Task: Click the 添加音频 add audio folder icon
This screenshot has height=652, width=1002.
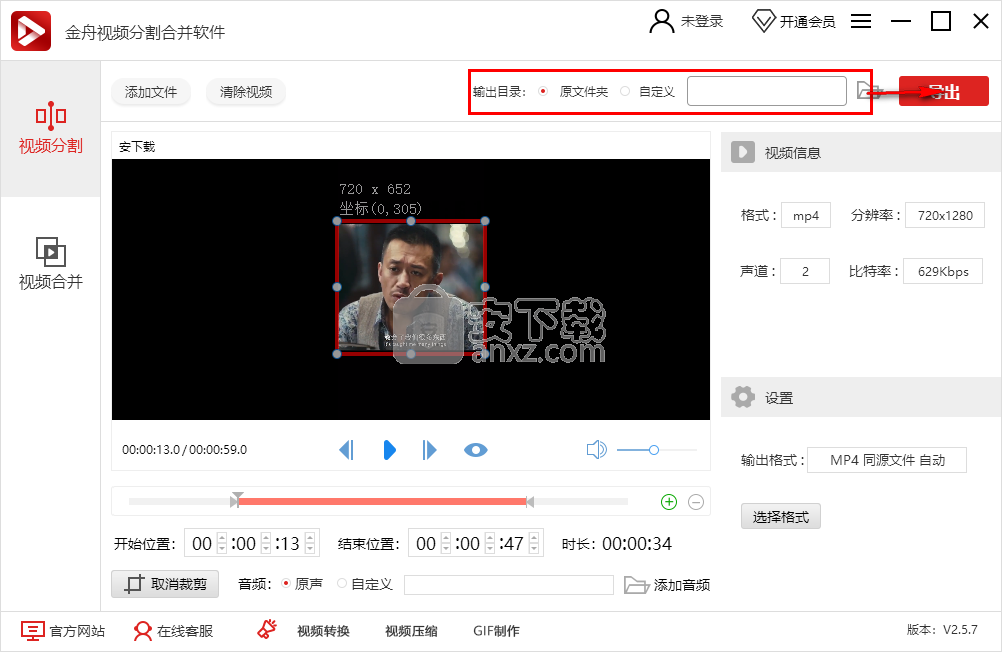Action: click(x=636, y=585)
